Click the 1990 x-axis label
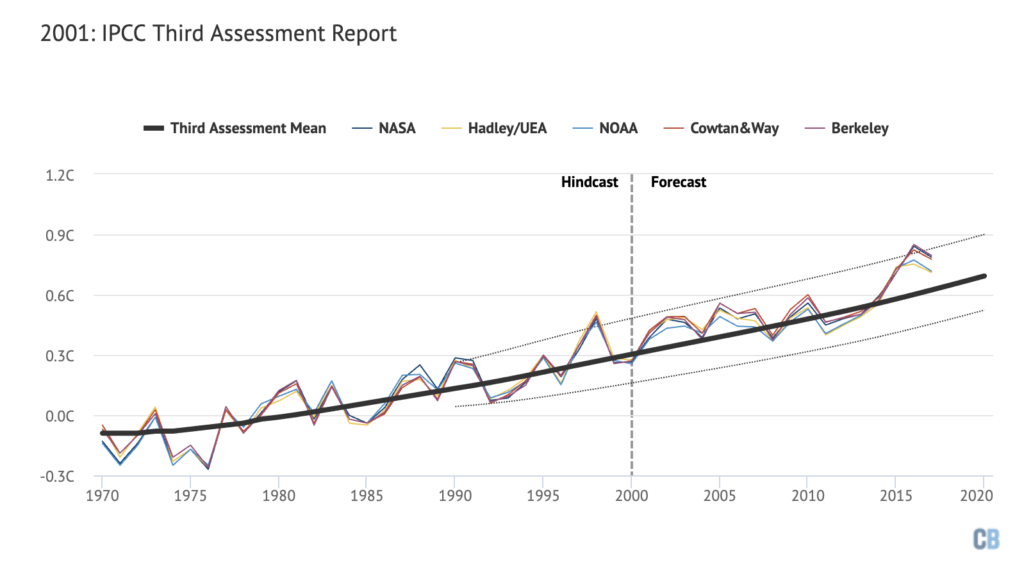 point(455,496)
